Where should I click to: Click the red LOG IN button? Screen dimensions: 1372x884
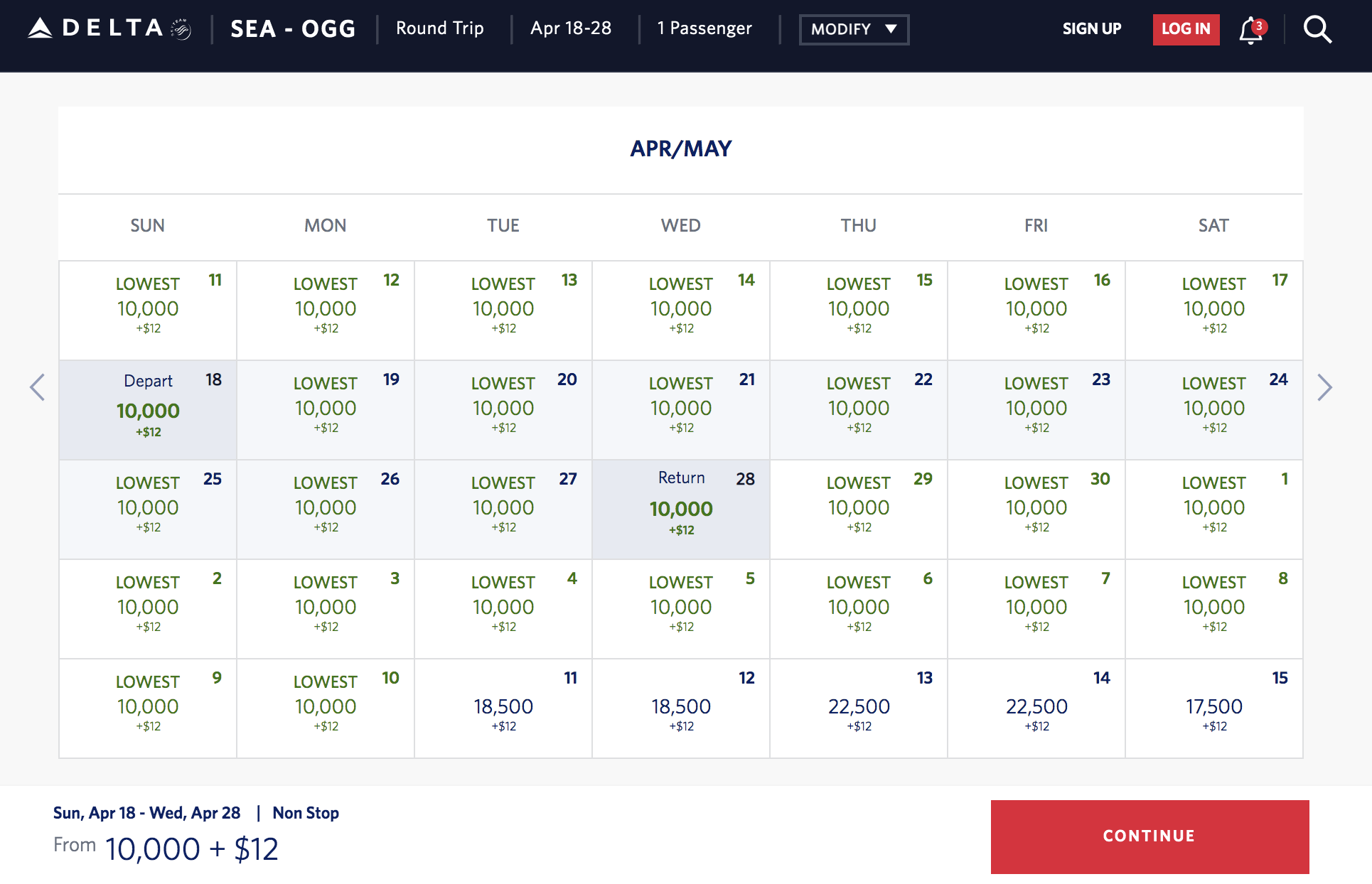[x=1186, y=29]
